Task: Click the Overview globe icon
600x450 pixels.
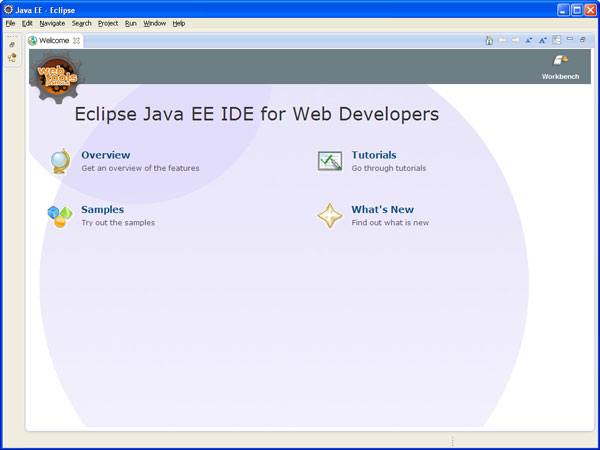Action: coord(60,161)
